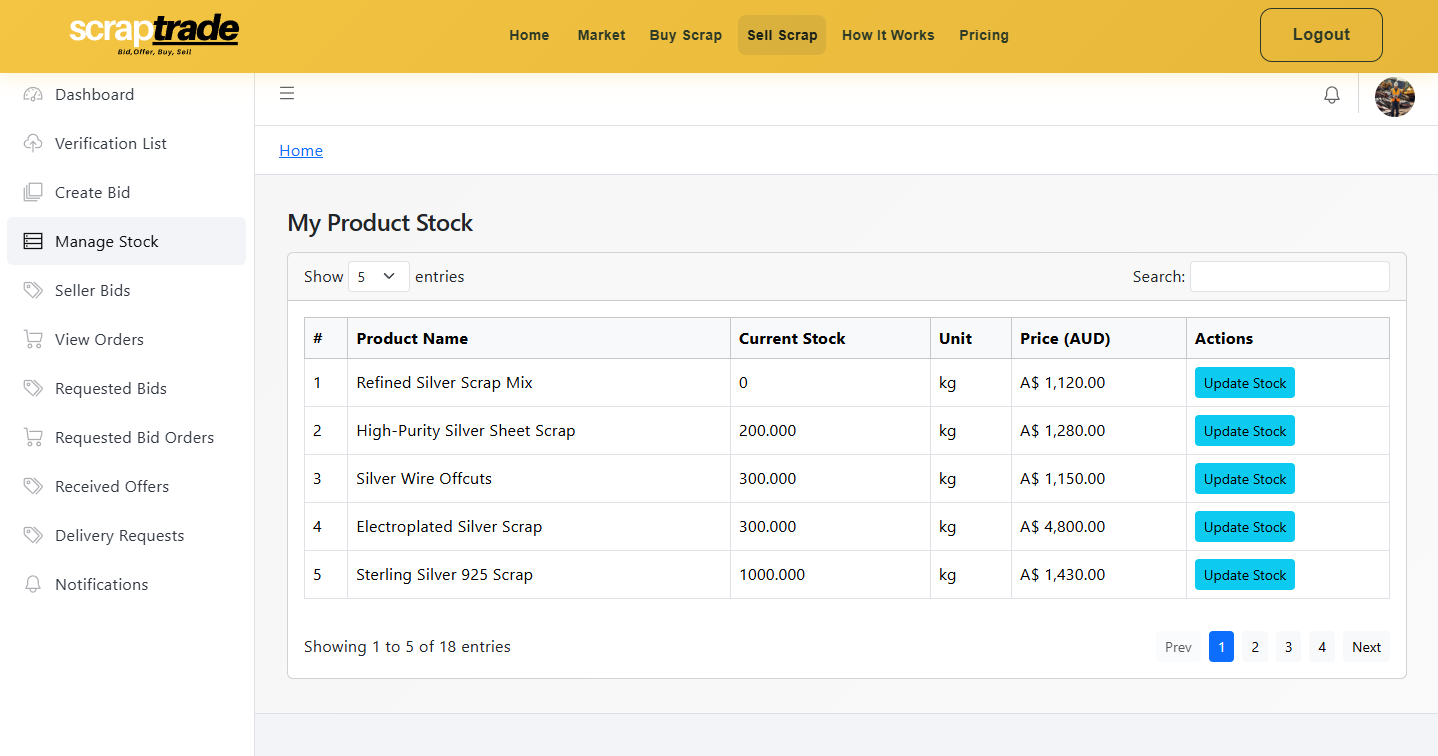Open the profile avatar picture
Image resolution: width=1438 pixels, height=756 pixels.
(x=1395, y=96)
